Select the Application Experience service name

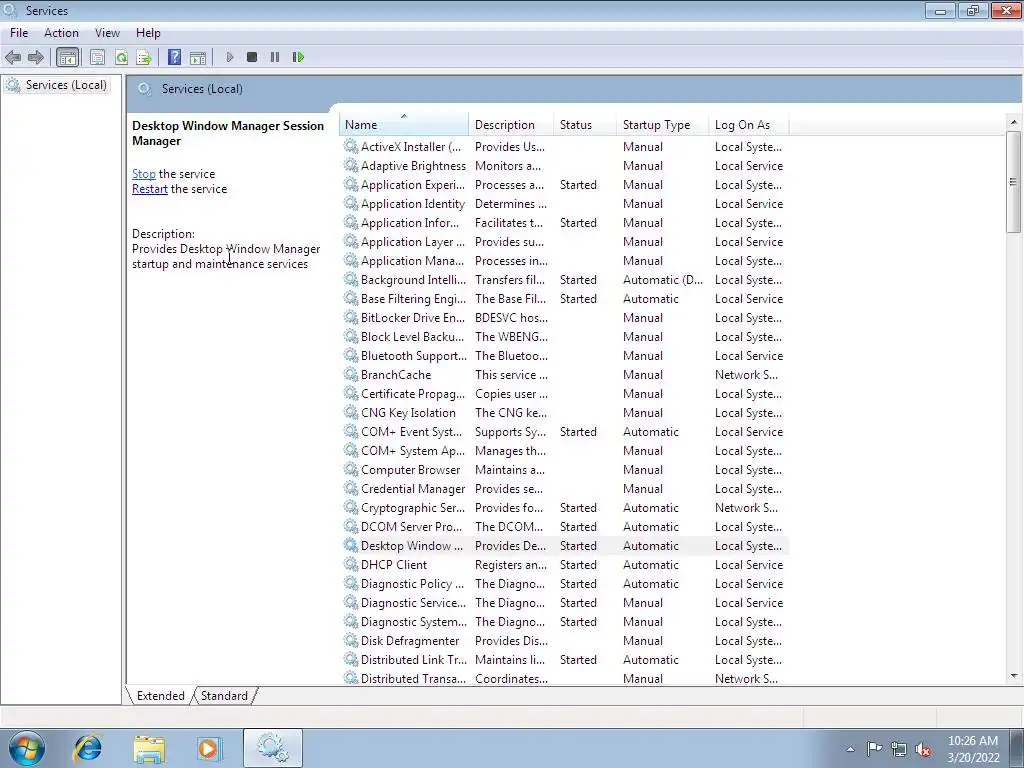coord(413,185)
